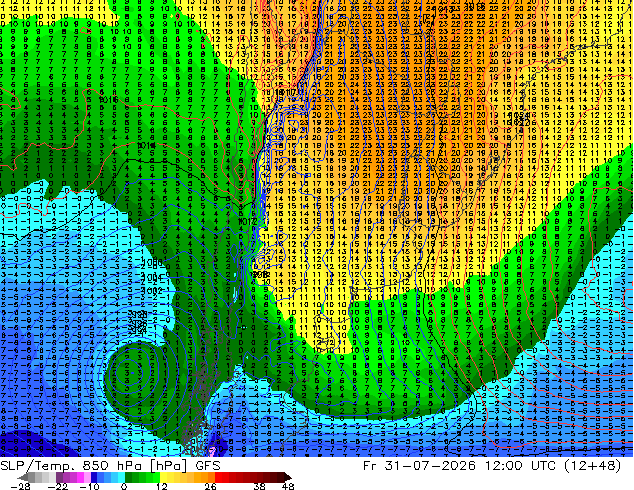
Task: Click the "12" label on the color scale
Action: pyautogui.click(x=162, y=486)
